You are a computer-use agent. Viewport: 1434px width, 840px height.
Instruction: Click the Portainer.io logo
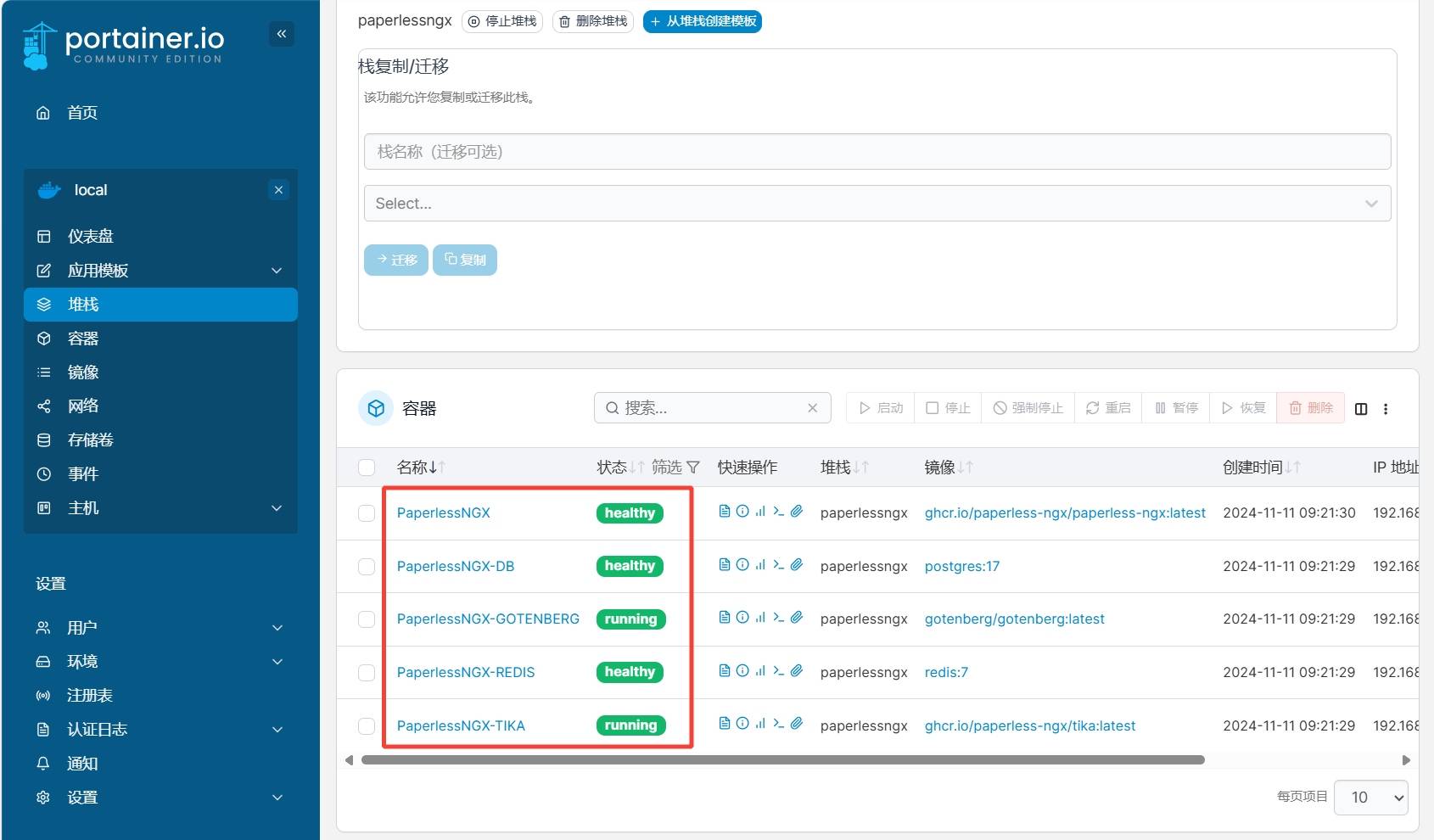pos(124,45)
